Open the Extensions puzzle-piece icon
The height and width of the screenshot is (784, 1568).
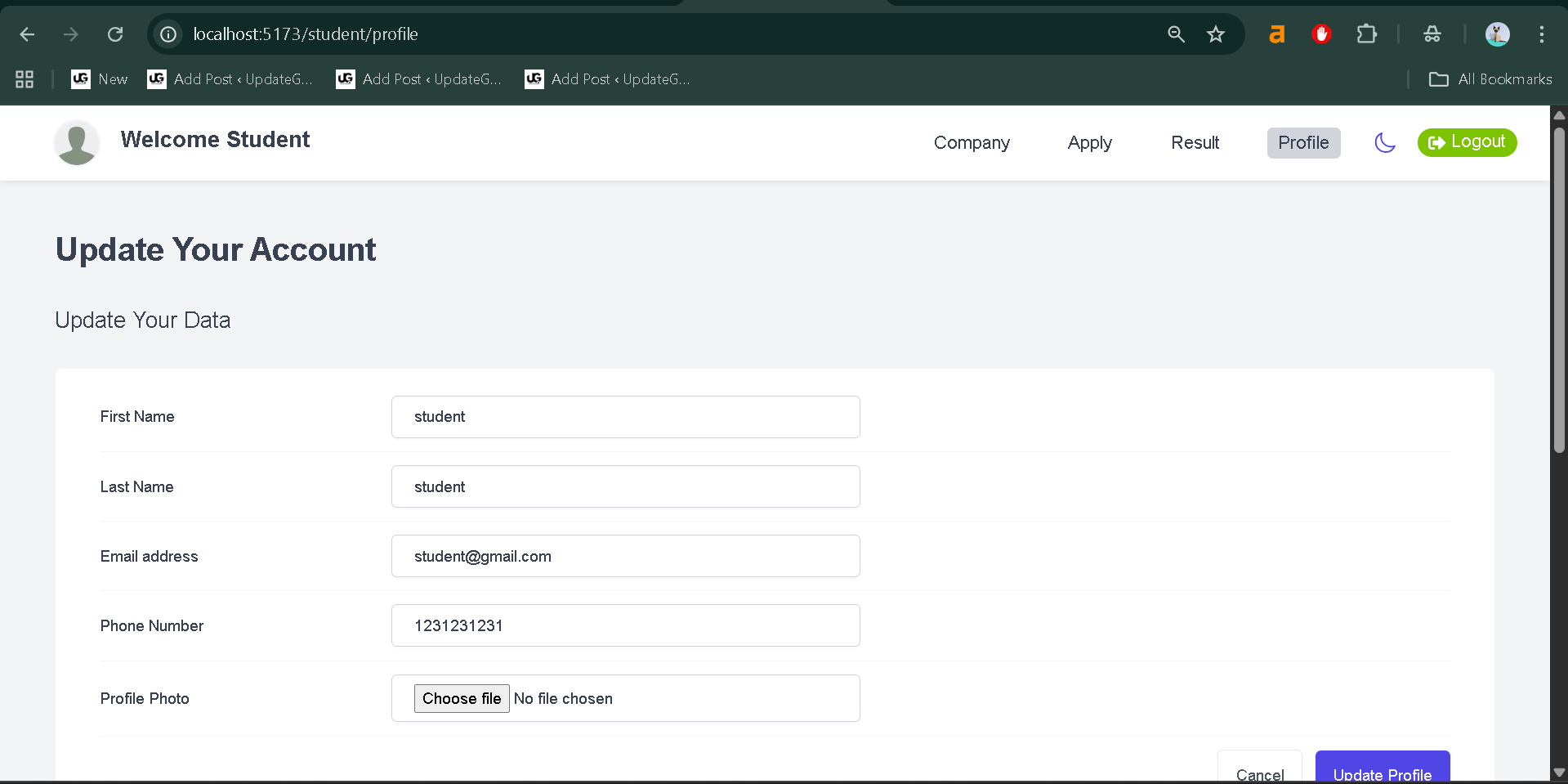1366,34
